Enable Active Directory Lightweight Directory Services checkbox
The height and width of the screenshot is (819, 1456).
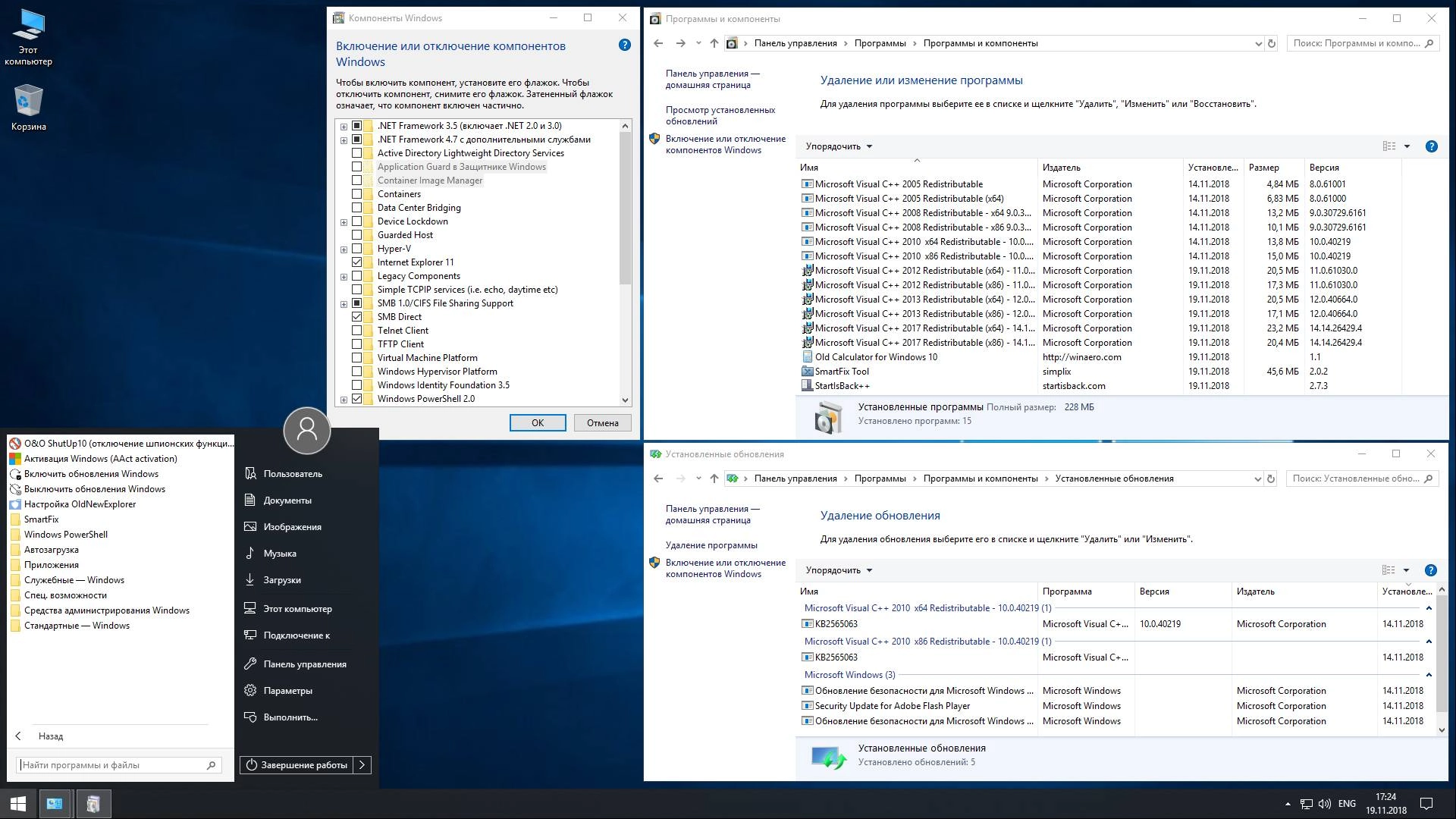point(356,153)
